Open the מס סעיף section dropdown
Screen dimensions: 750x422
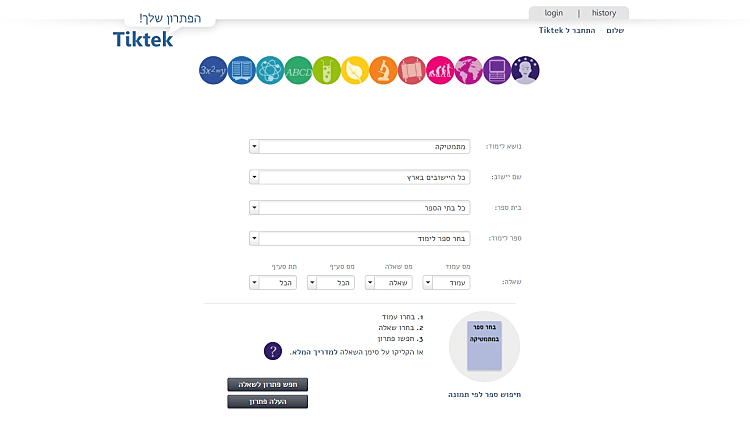[331, 283]
